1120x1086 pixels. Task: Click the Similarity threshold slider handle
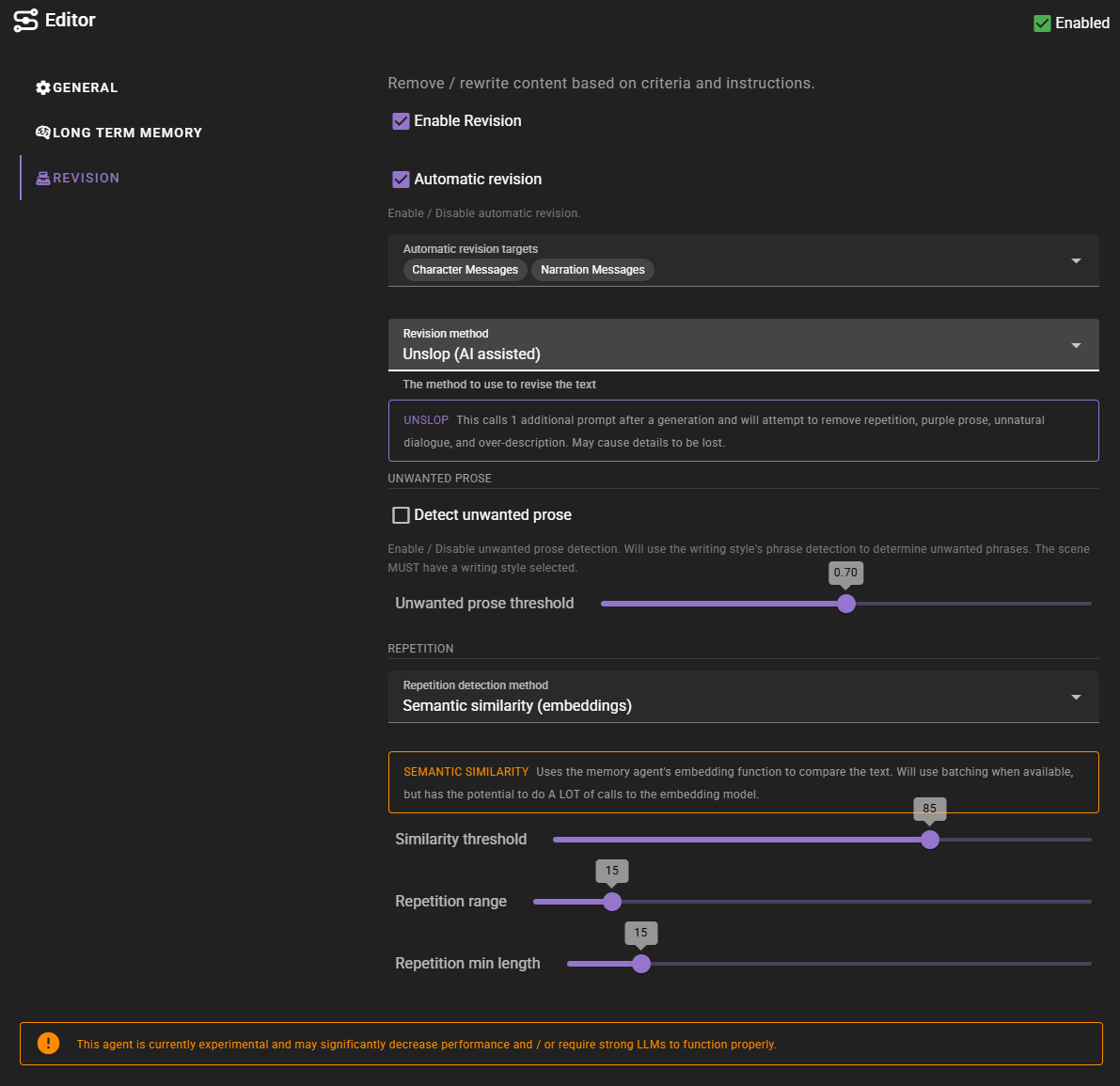coord(930,840)
